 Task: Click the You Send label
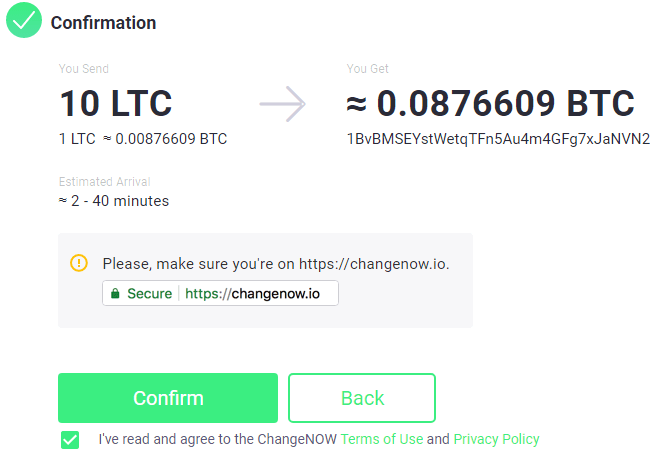tap(84, 69)
